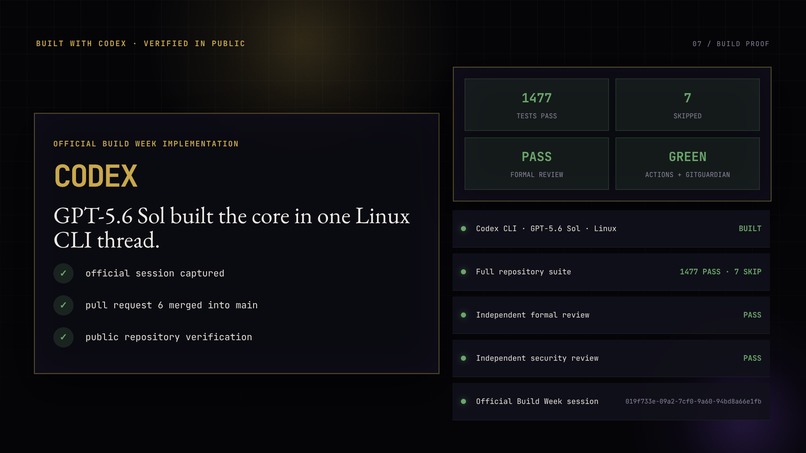Screen dimensions: 806x453
Task: Click the CODEX gold heading
Action: click(x=96, y=176)
